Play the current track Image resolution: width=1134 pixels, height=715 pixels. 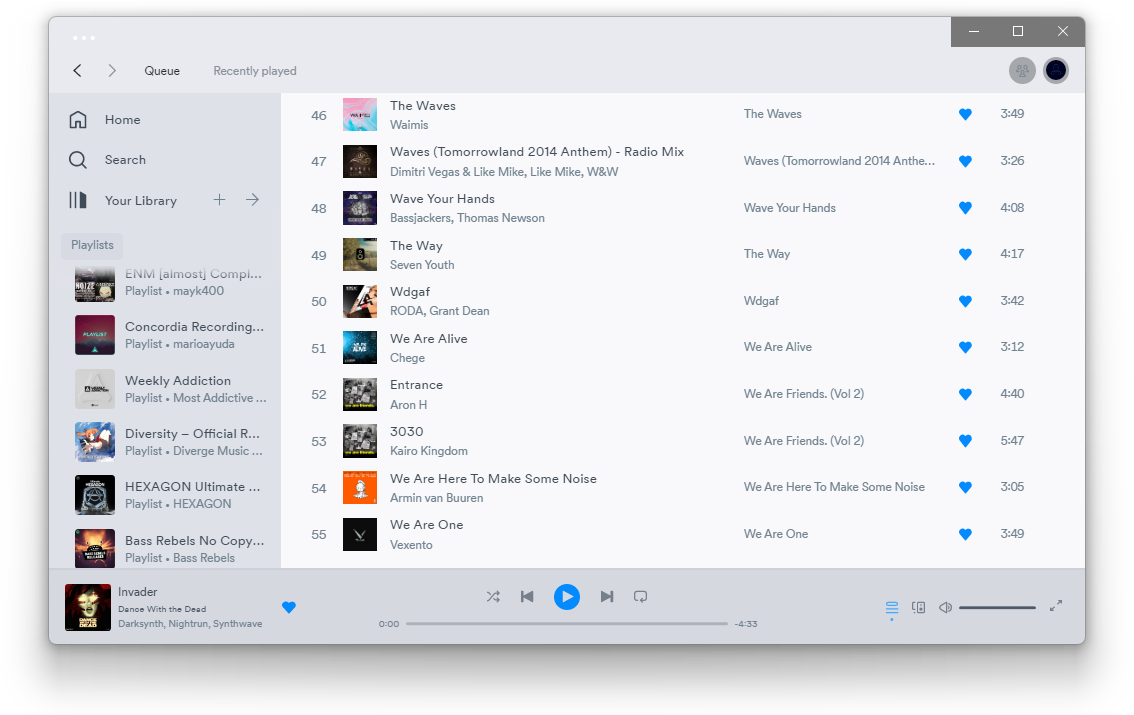(x=567, y=596)
